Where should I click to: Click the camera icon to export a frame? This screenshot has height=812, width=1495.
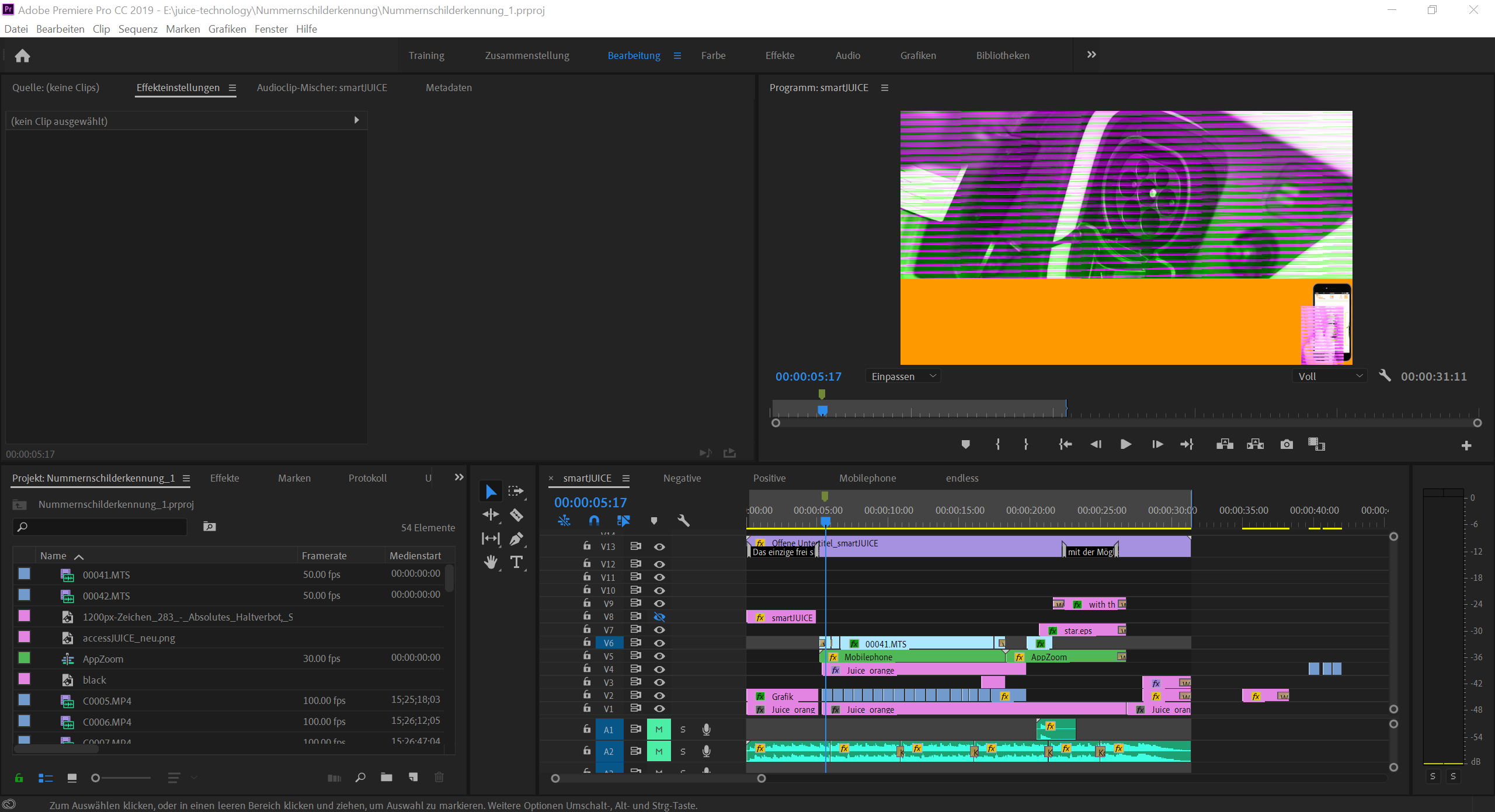click(1286, 444)
